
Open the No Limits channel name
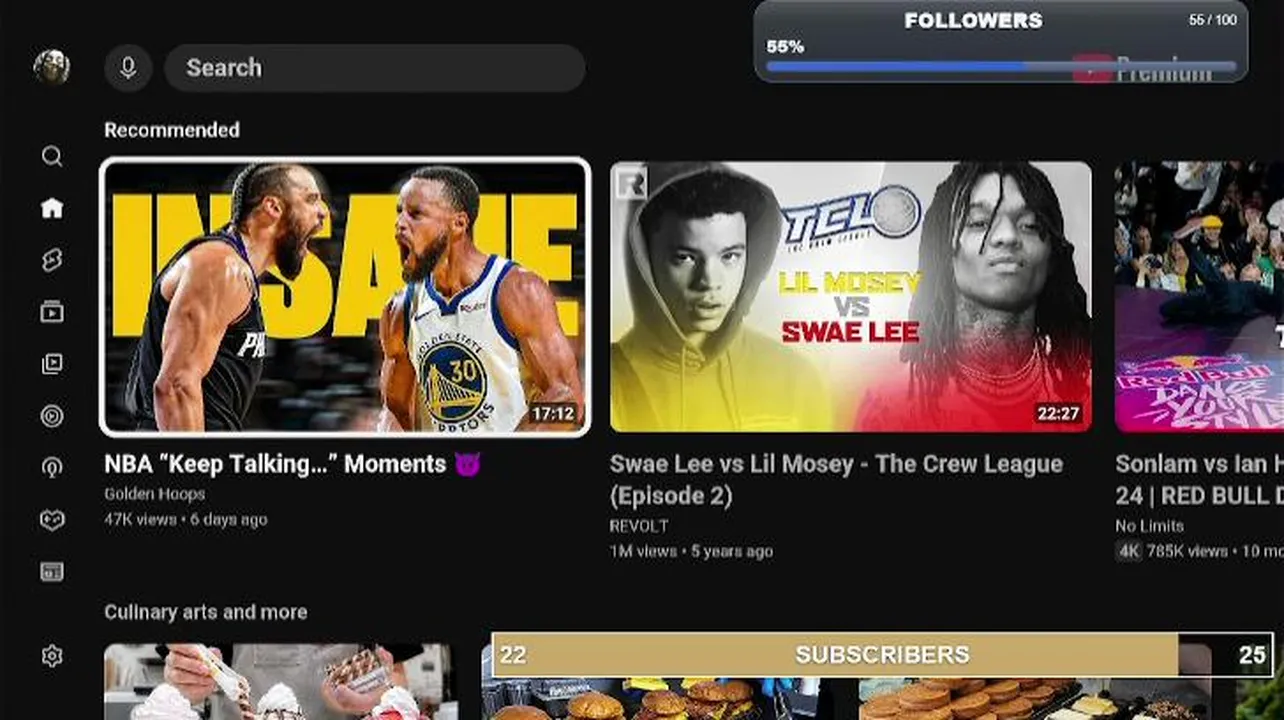click(x=1149, y=526)
